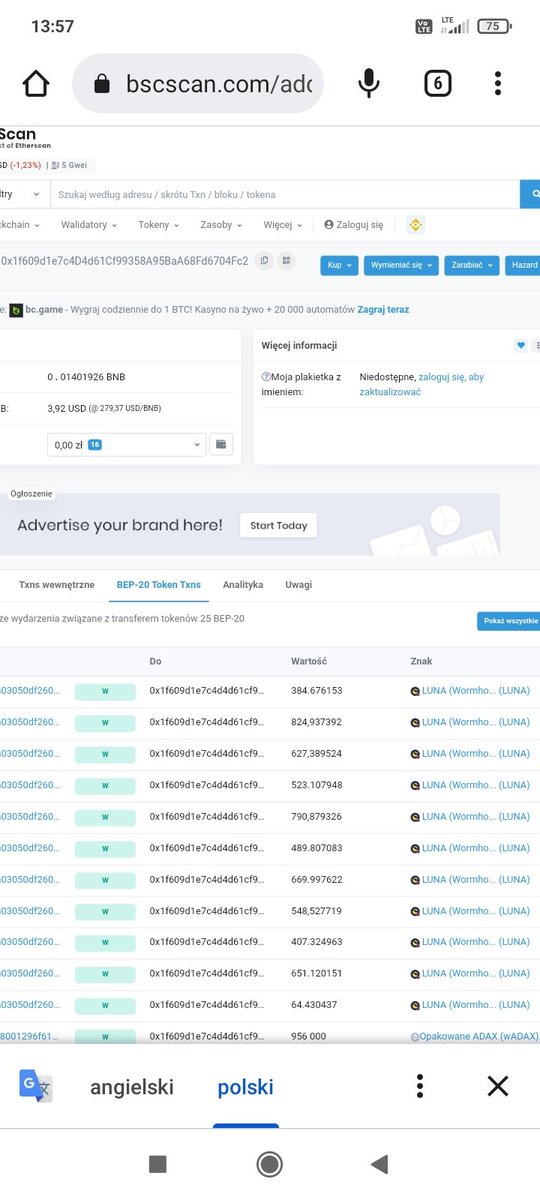Viewport: 540px width, 1200px height.
Task: Click the green W badge in 384.676153 row
Action: pos(105,691)
